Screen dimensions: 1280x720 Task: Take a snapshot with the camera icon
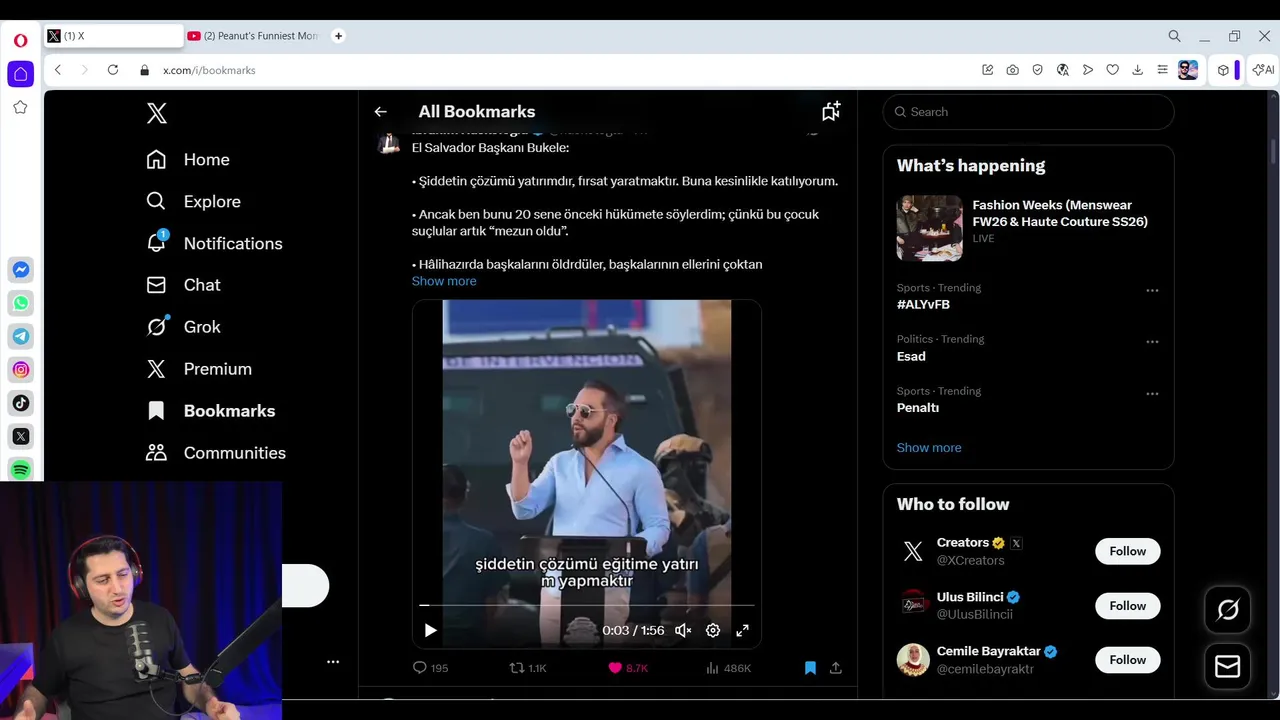(x=1013, y=70)
